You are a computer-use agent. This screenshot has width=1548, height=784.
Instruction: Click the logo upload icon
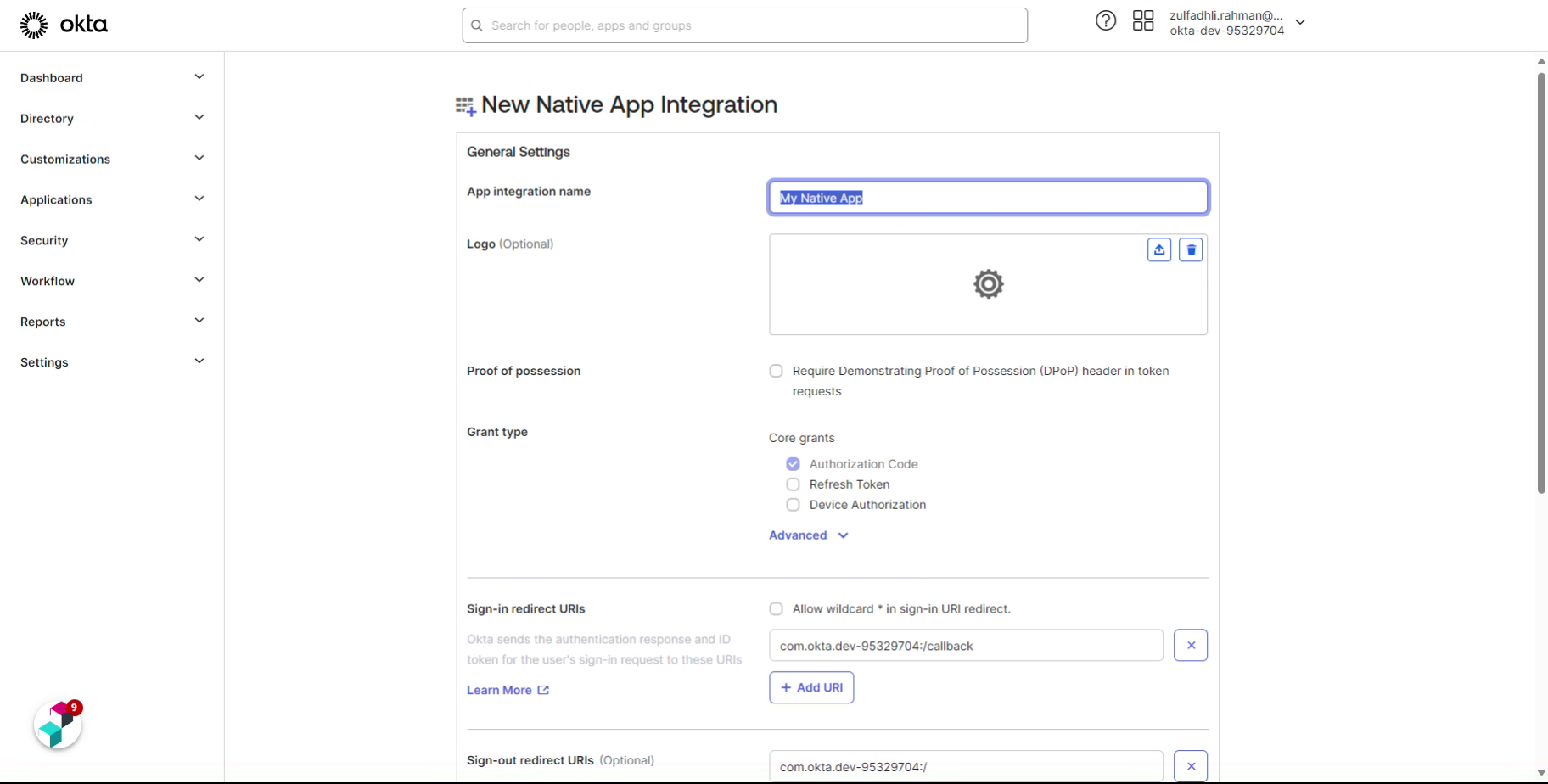pos(1159,249)
